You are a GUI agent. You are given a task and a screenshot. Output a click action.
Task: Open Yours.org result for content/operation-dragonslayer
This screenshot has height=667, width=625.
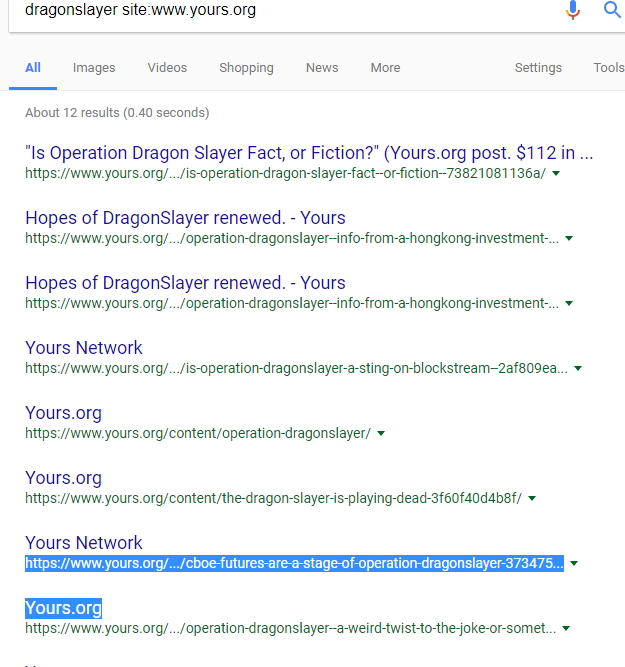[63, 413]
